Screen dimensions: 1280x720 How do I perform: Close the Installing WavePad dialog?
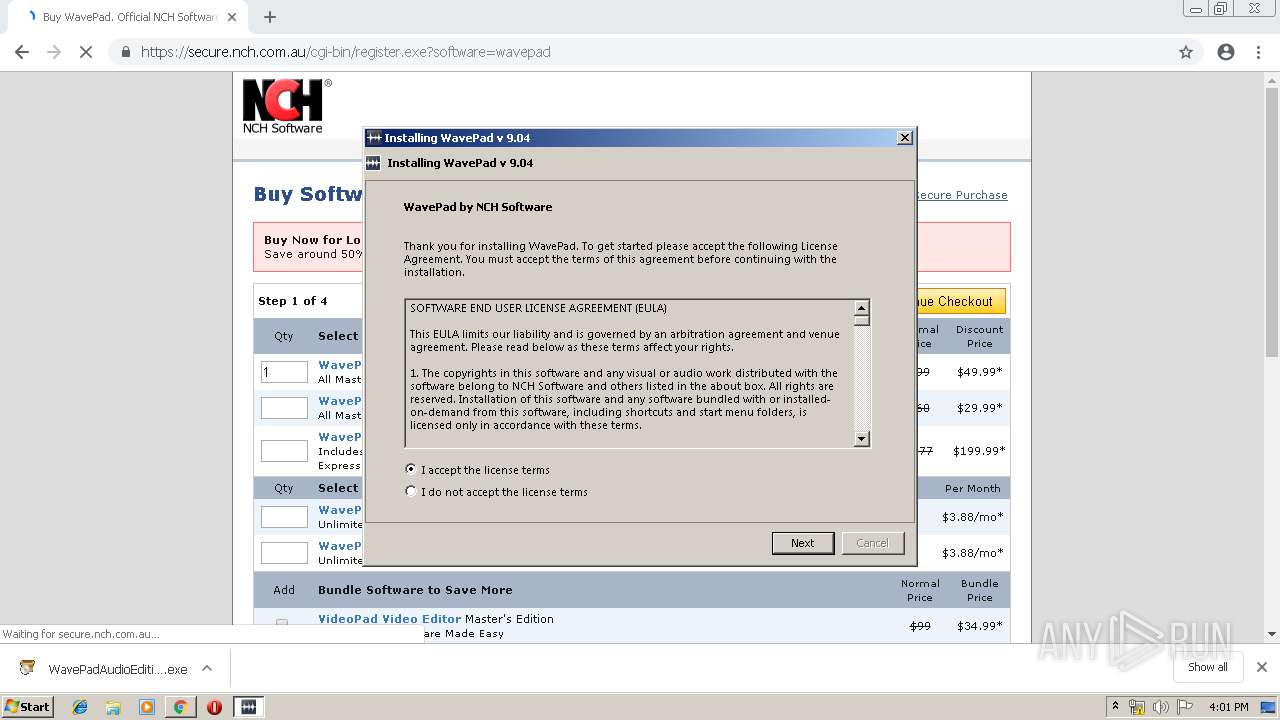pyautogui.click(x=904, y=138)
